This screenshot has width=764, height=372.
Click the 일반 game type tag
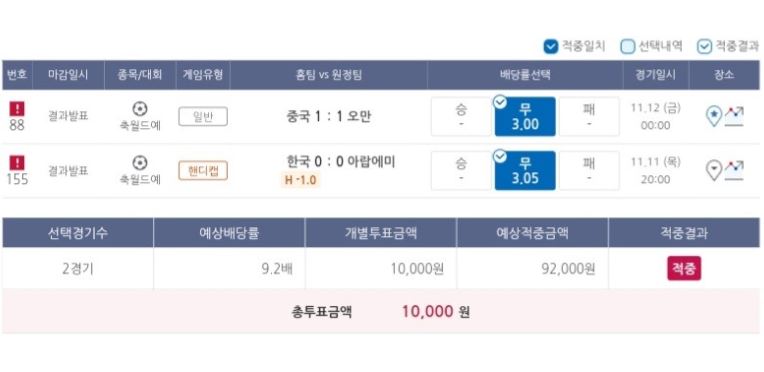(203, 117)
